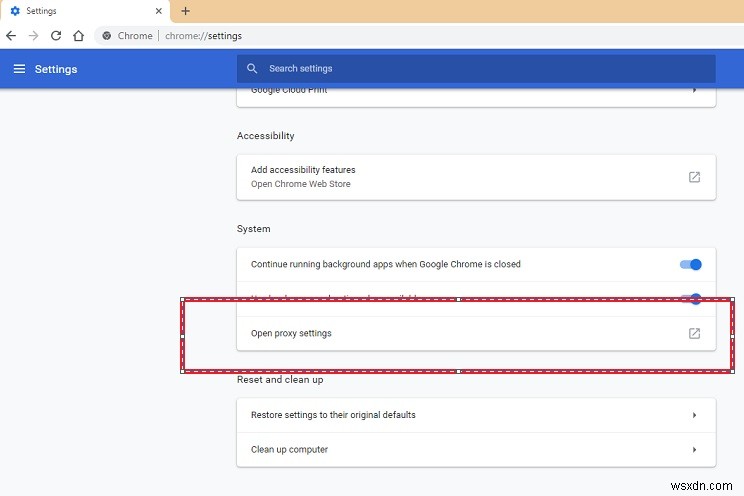Toggle the hardware acceleration switch
The height and width of the screenshot is (496, 744).
(x=691, y=298)
